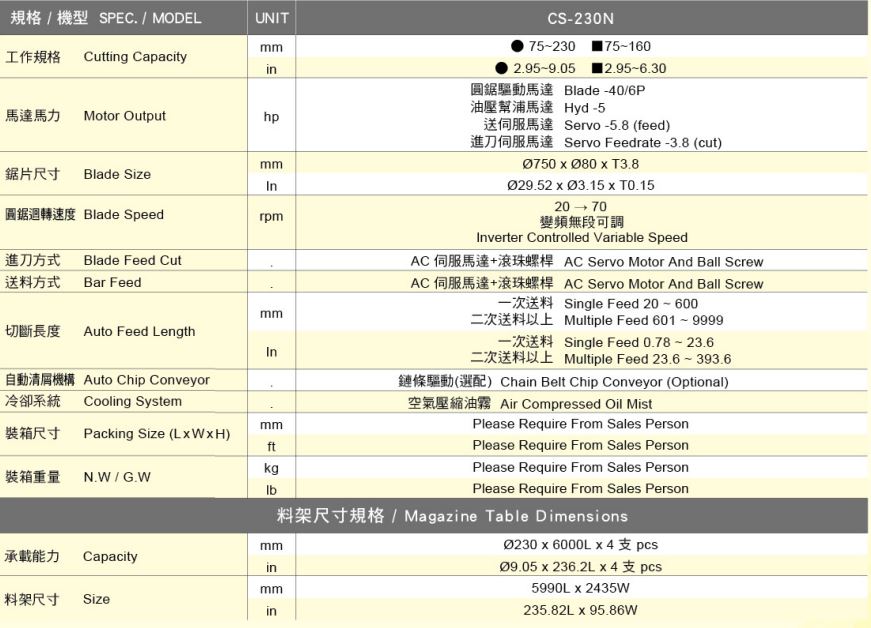This screenshot has width=871, height=628.
Task: Select "Ø230 x 6000L x 4 支 pcs" value
Action: click(580, 545)
